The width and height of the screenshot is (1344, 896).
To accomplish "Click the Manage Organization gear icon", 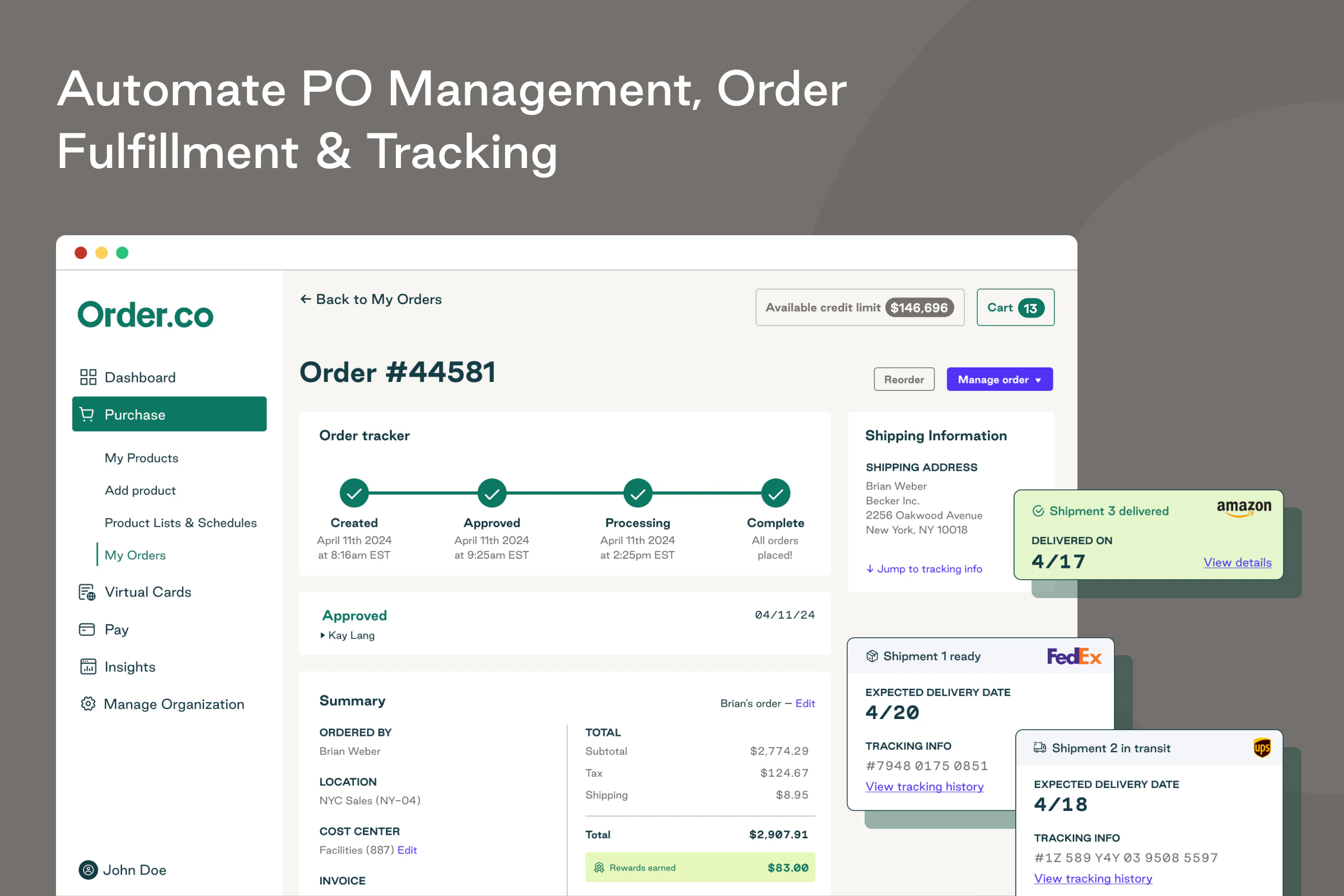I will (87, 704).
